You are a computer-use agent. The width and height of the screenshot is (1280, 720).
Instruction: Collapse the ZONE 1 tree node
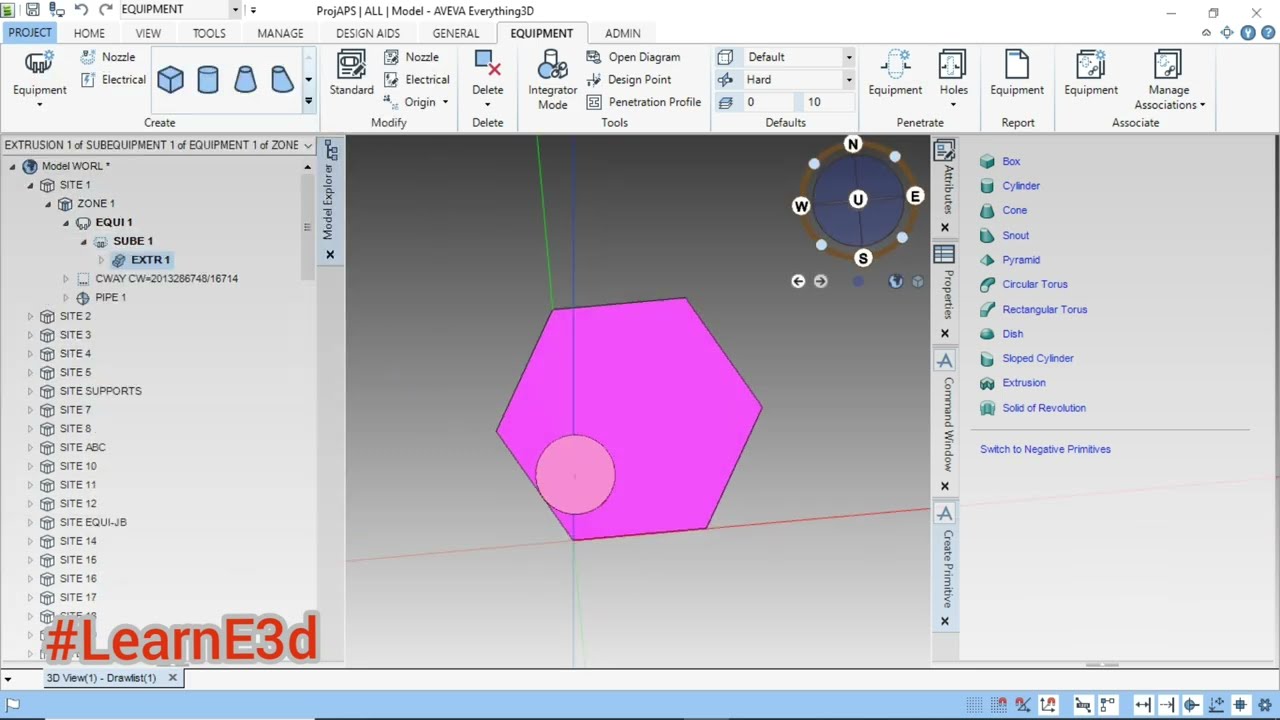(48, 204)
